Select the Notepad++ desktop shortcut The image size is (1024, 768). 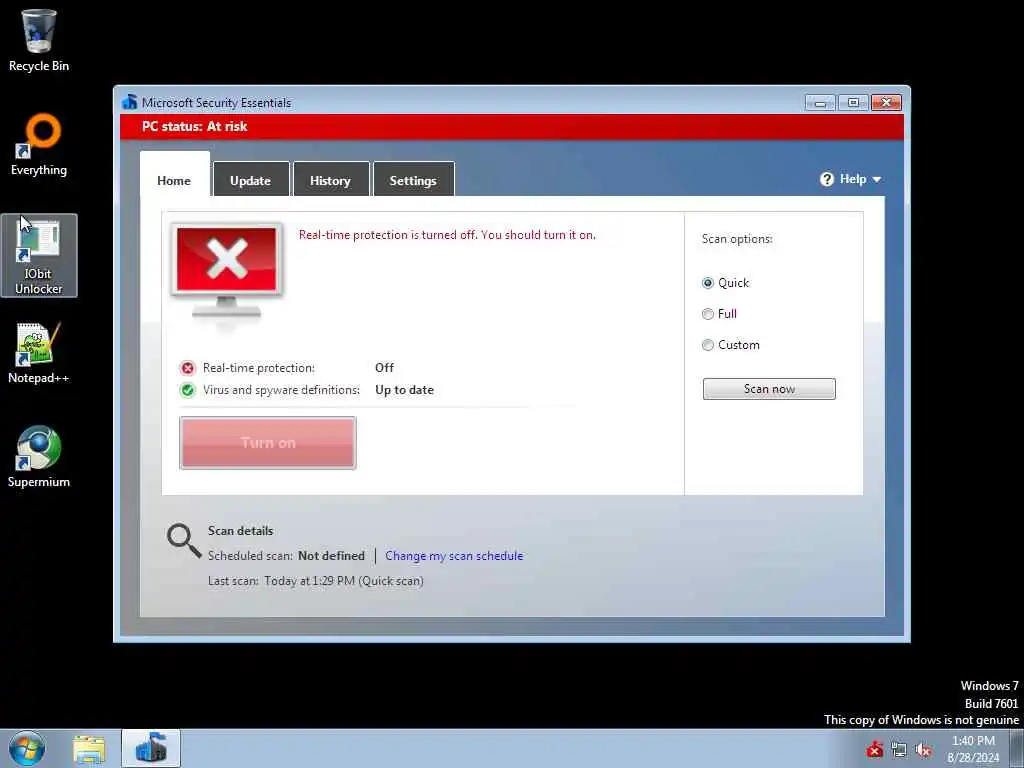pyautogui.click(x=39, y=353)
